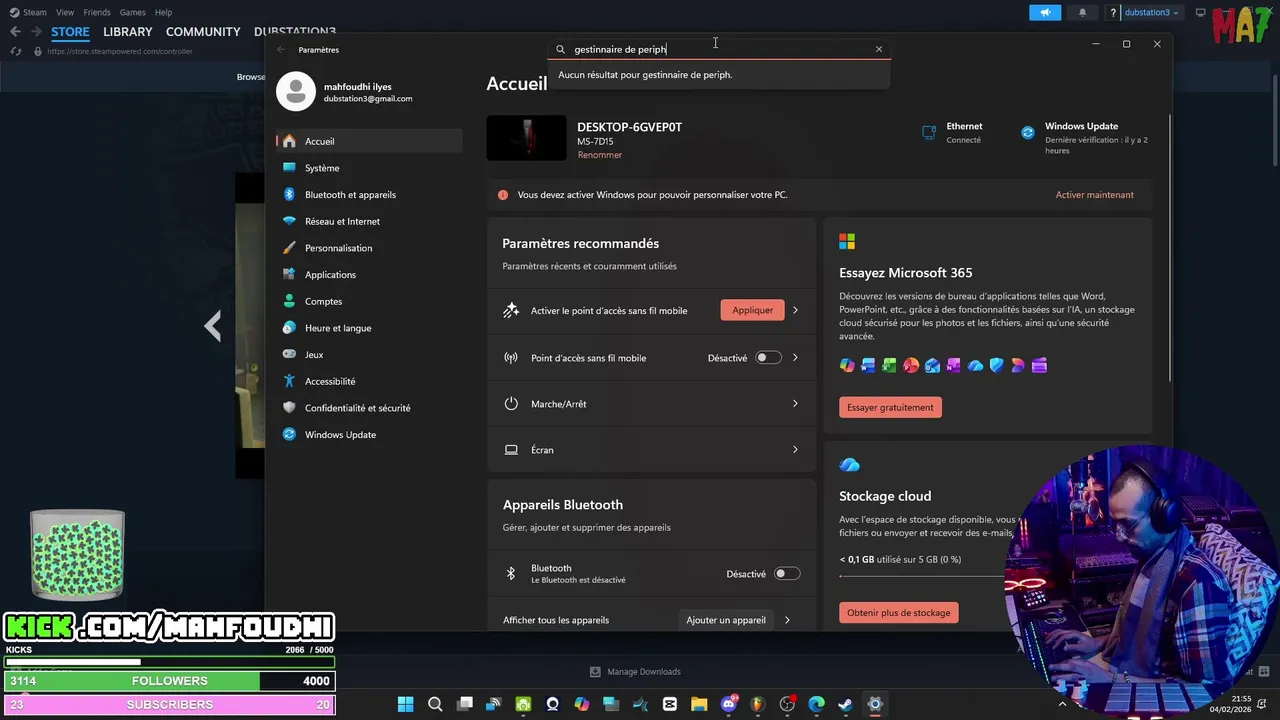1280x720 pixels.
Task: Open Personnalisation settings category
Action: pyautogui.click(x=369, y=248)
